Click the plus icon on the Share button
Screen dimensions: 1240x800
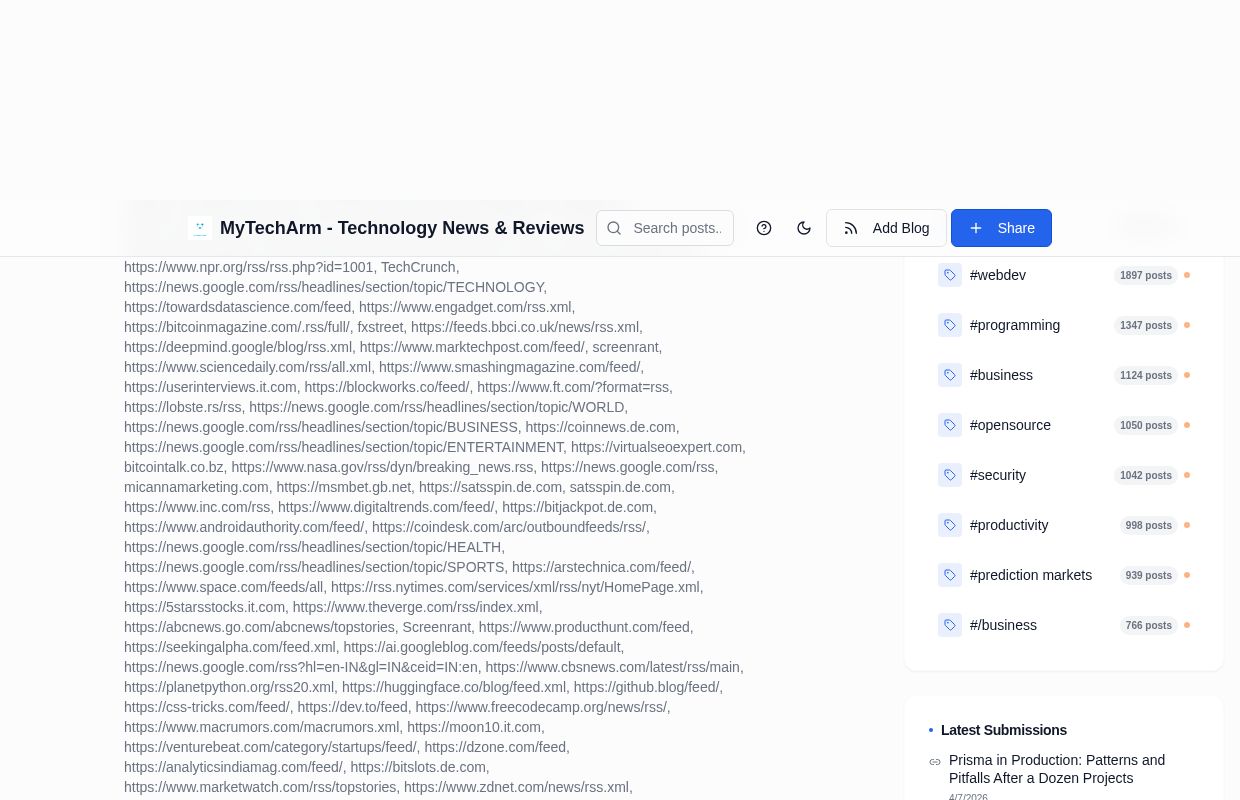(x=976, y=228)
